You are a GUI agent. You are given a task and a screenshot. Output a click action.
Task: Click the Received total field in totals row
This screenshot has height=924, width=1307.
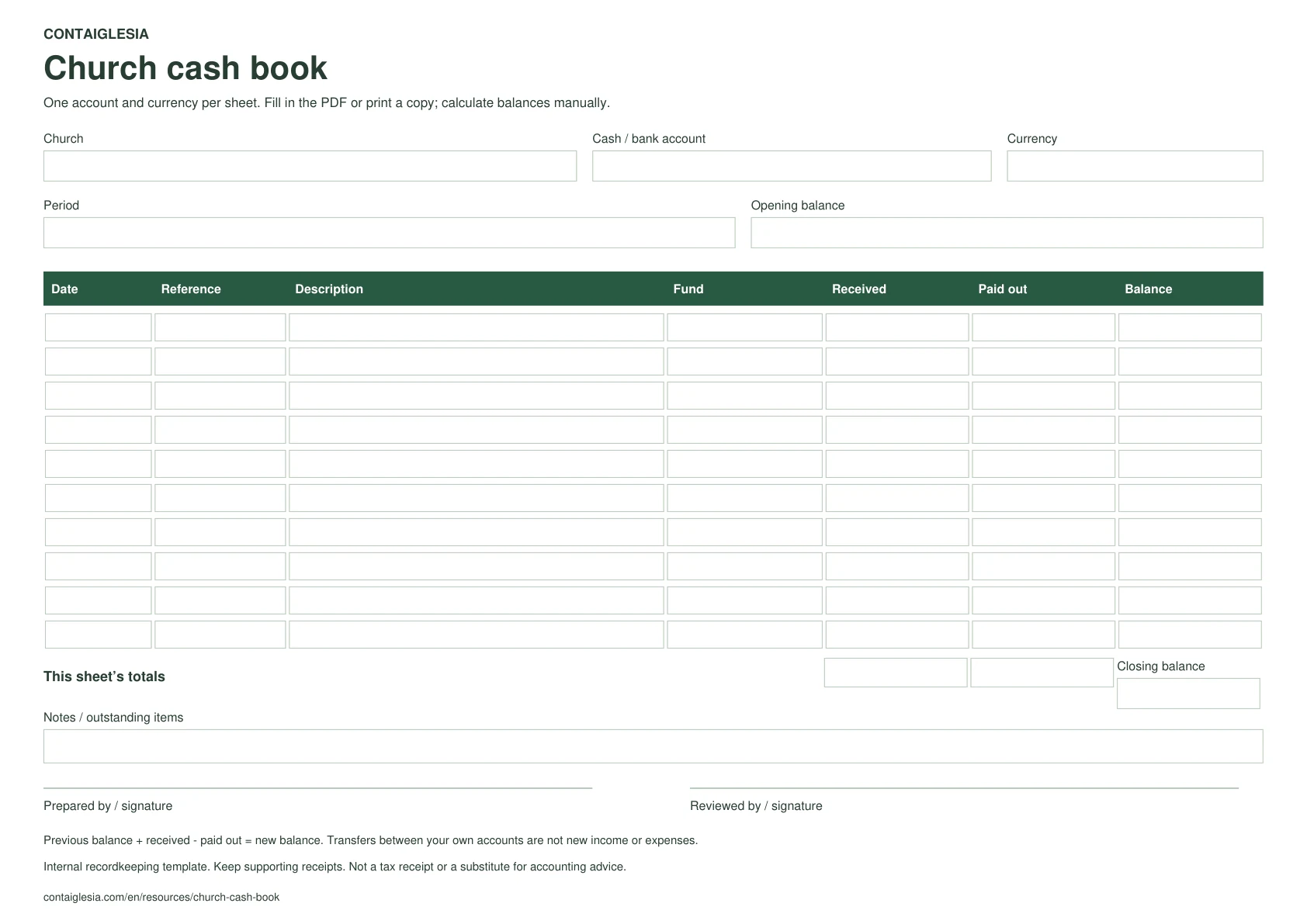point(896,673)
